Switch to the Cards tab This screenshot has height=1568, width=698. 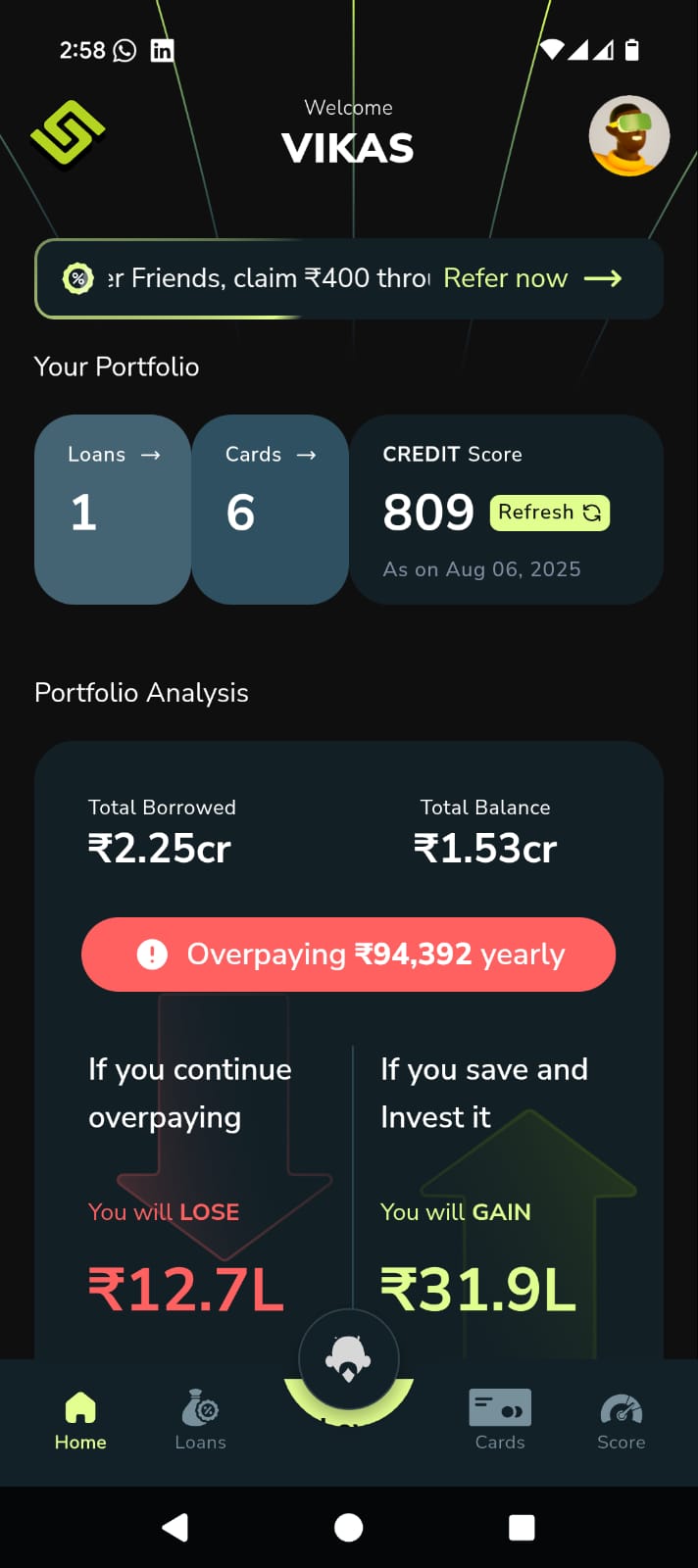(x=500, y=1421)
